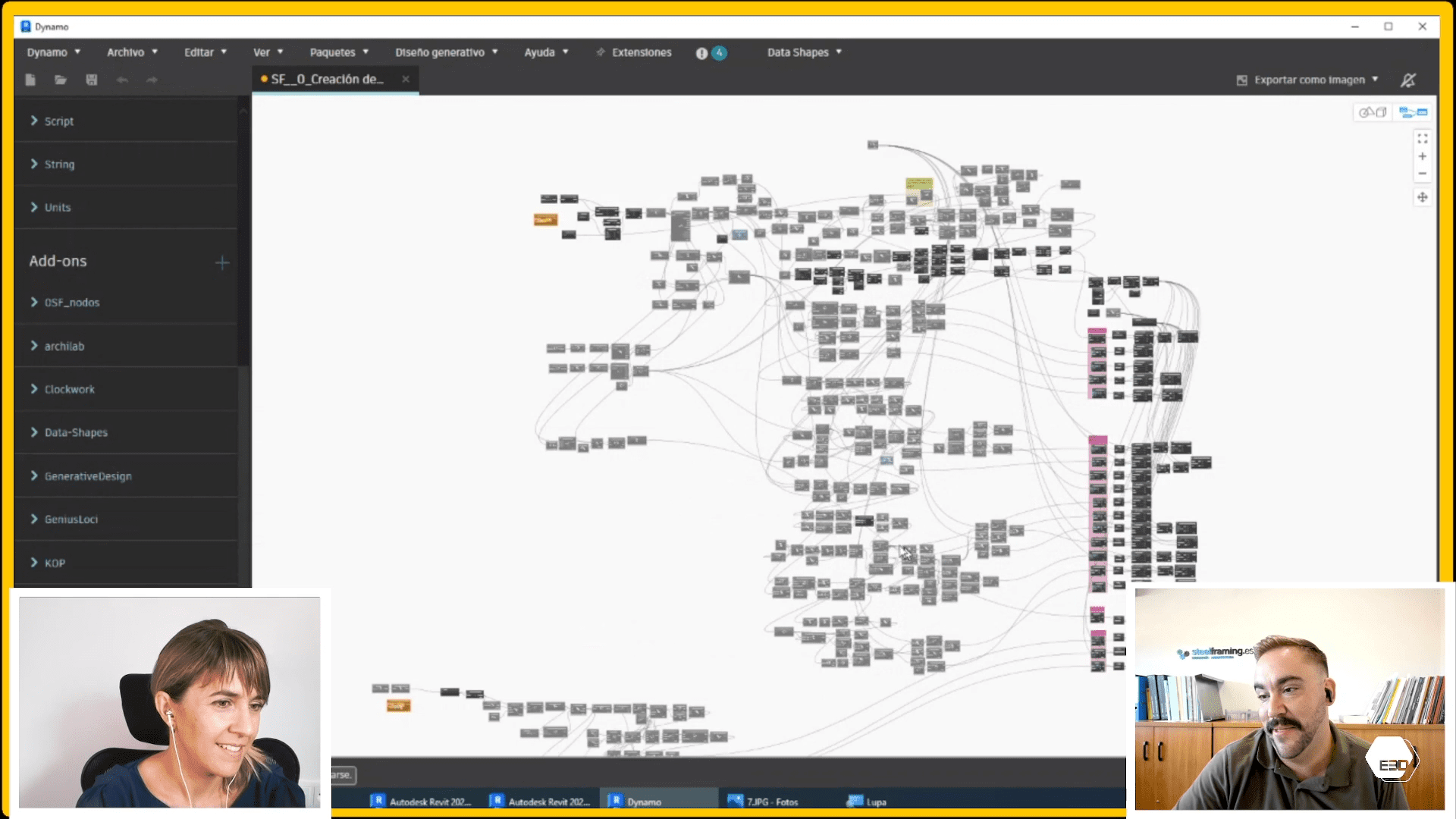Mute the notifications bell

pyautogui.click(x=1408, y=80)
